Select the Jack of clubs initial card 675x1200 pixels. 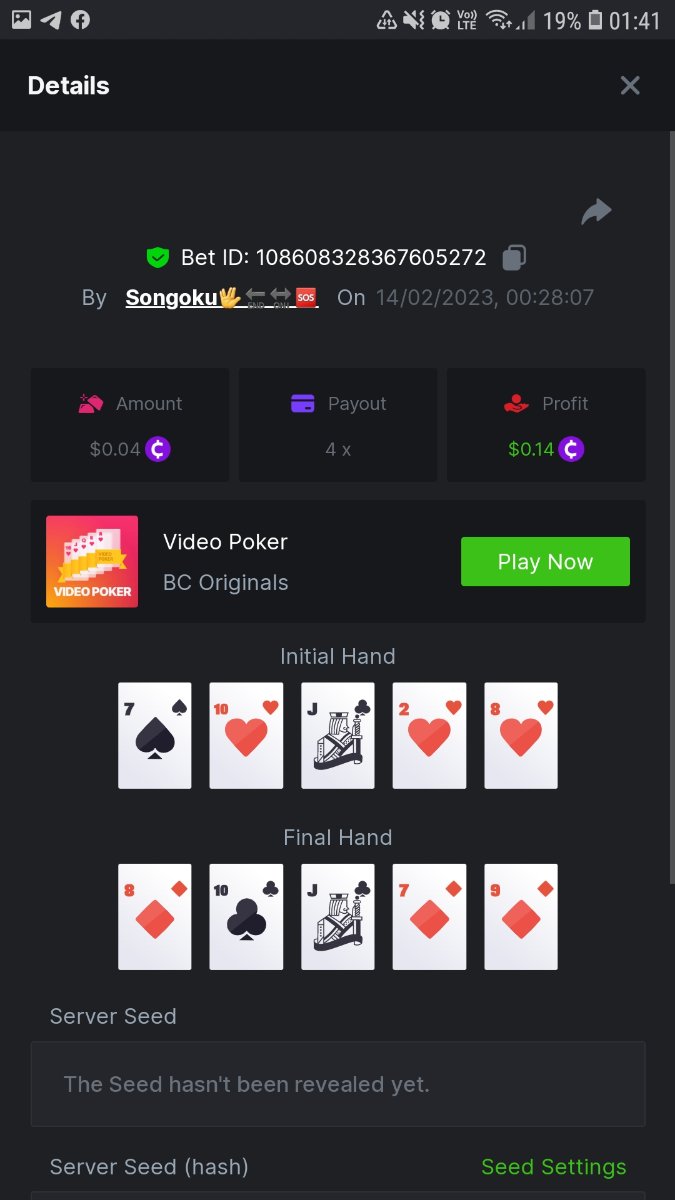338,736
